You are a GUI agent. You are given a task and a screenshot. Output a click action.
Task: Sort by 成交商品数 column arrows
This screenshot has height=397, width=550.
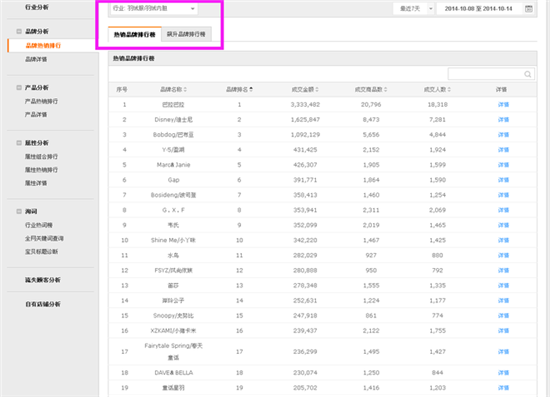coord(385,90)
